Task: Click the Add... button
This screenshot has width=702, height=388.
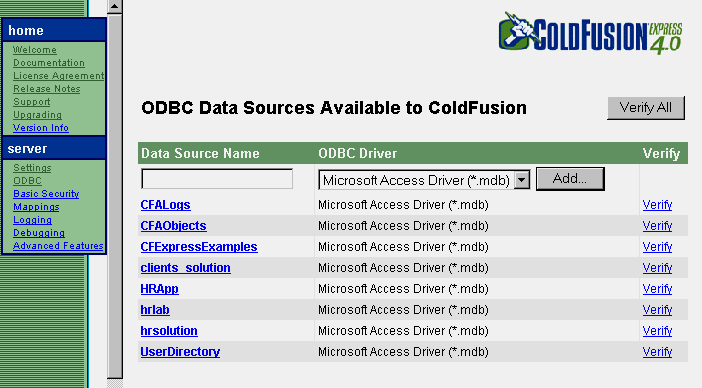Action: click(570, 179)
